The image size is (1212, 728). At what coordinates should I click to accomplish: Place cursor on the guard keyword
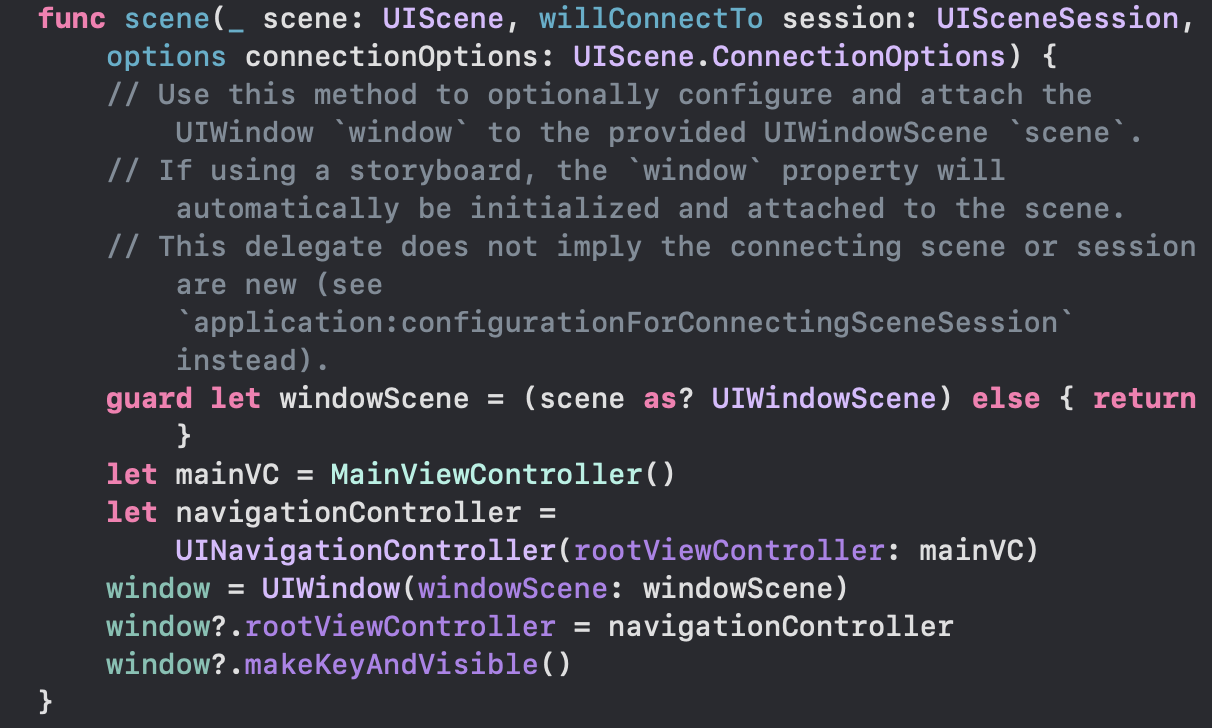149,399
